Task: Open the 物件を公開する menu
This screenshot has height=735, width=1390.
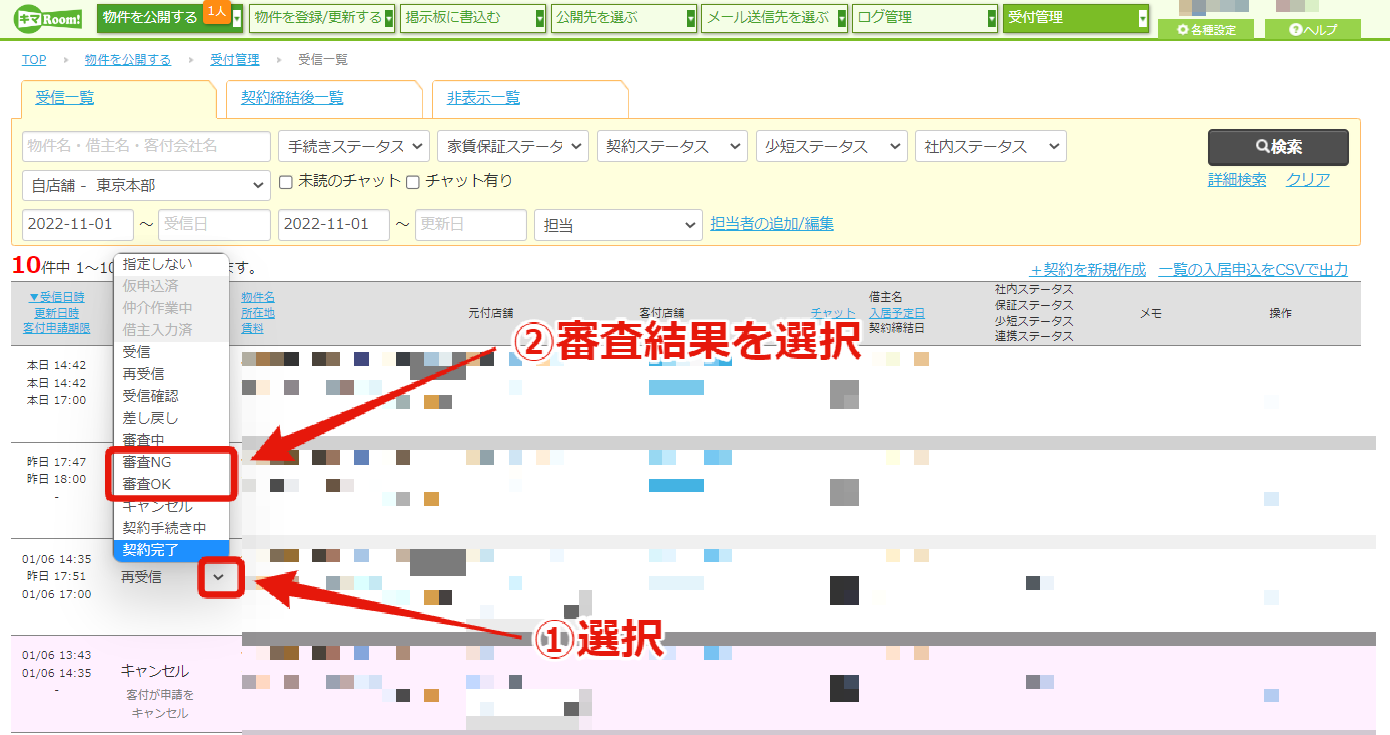Action: pyautogui.click(x=170, y=18)
